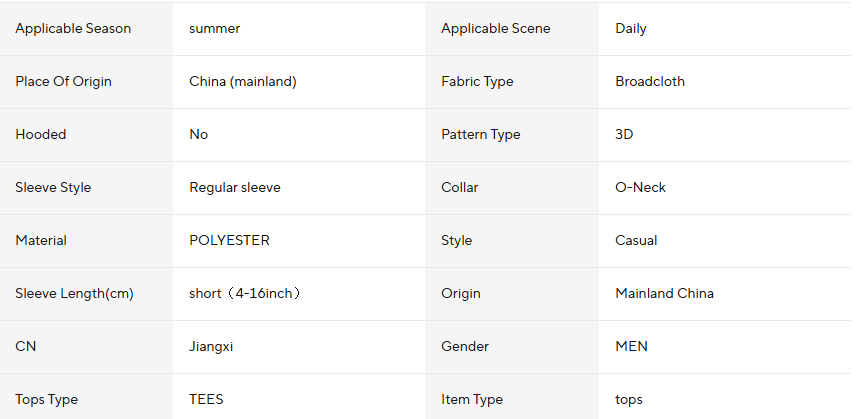Click the 'MEN' gender value
This screenshot has height=419, width=857.
click(x=631, y=347)
